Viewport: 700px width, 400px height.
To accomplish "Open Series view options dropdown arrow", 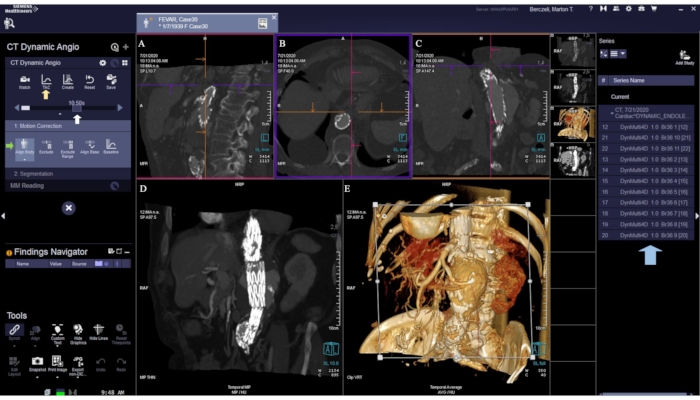I will tap(623, 54).
